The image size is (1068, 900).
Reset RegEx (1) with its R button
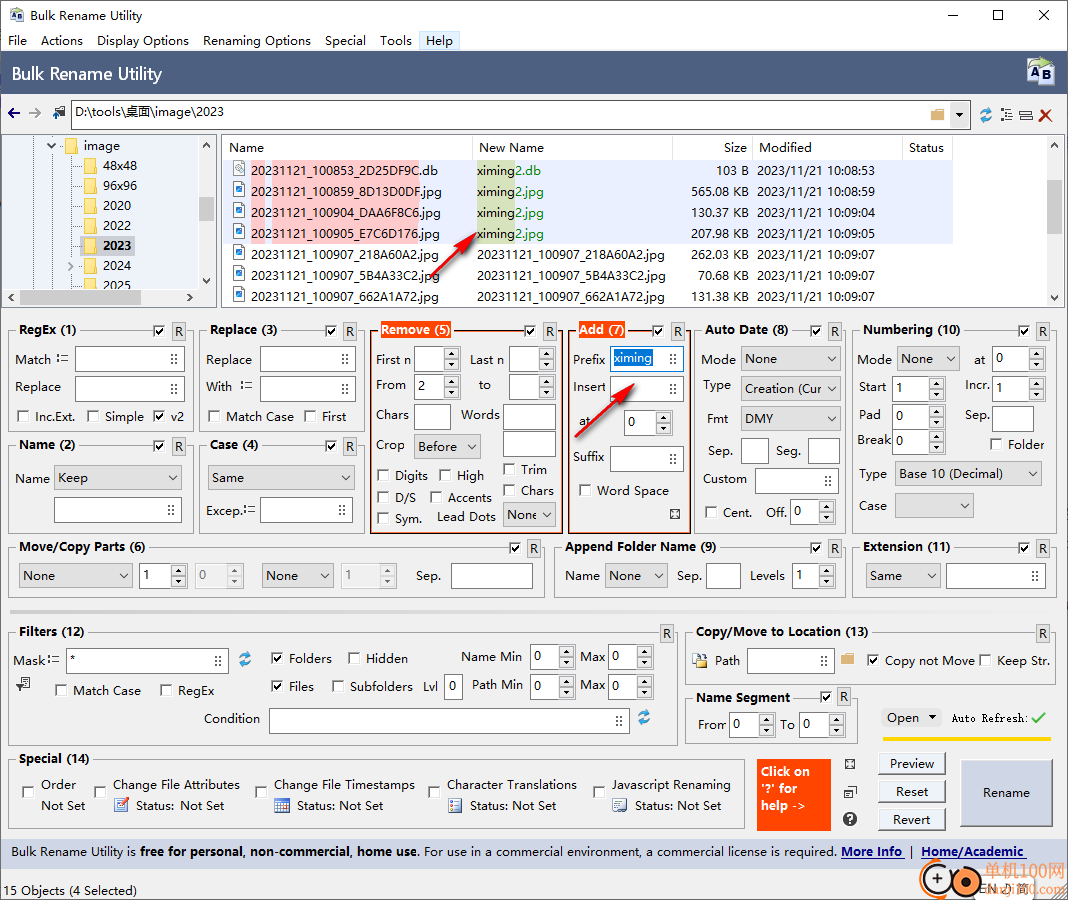click(178, 331)
